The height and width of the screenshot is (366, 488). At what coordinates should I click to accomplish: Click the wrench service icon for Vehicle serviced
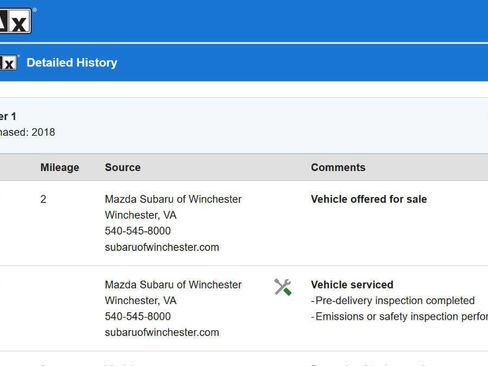pyautogui.click(x=283, y=287)
